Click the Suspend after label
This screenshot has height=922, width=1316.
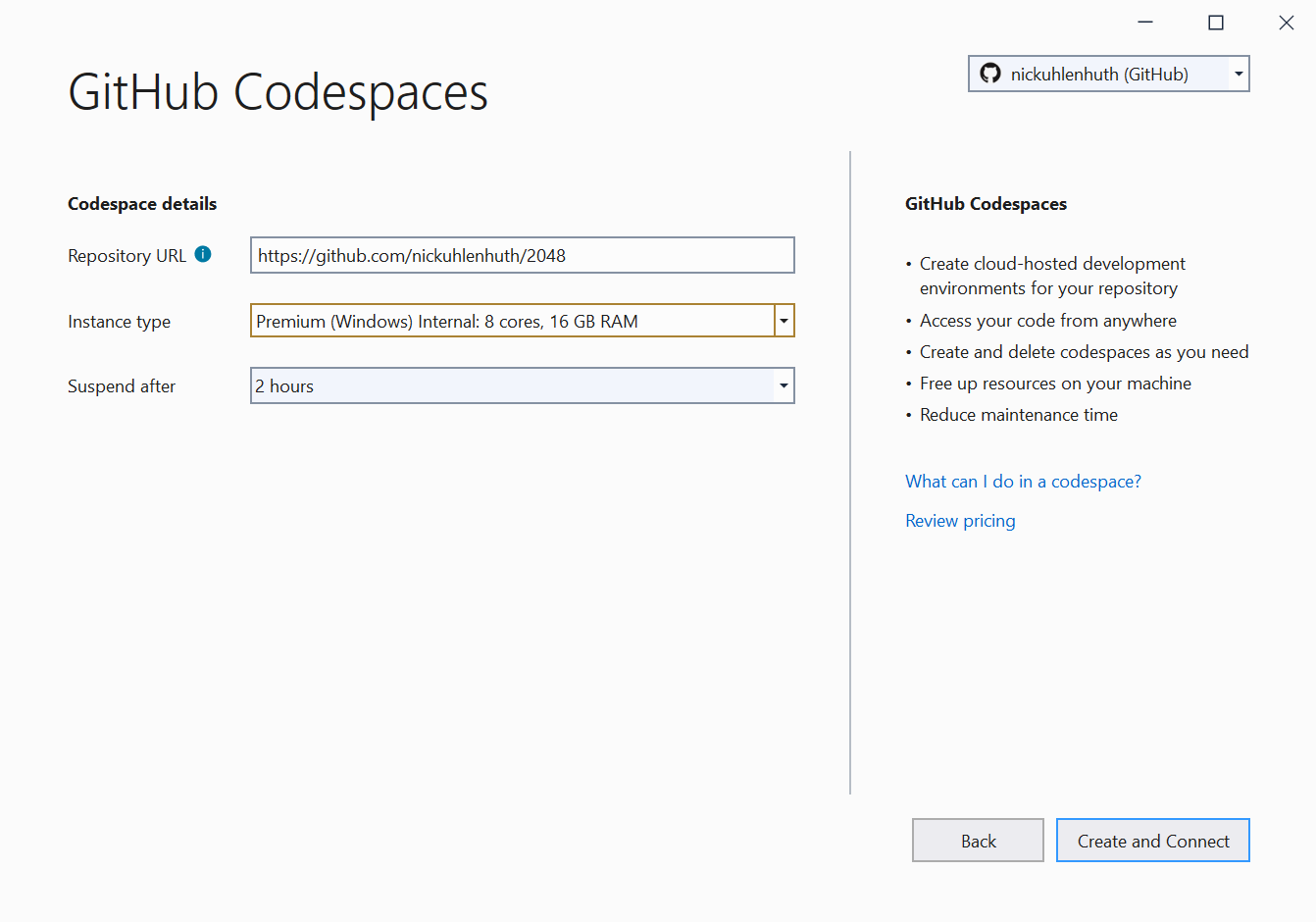(122, 386)
